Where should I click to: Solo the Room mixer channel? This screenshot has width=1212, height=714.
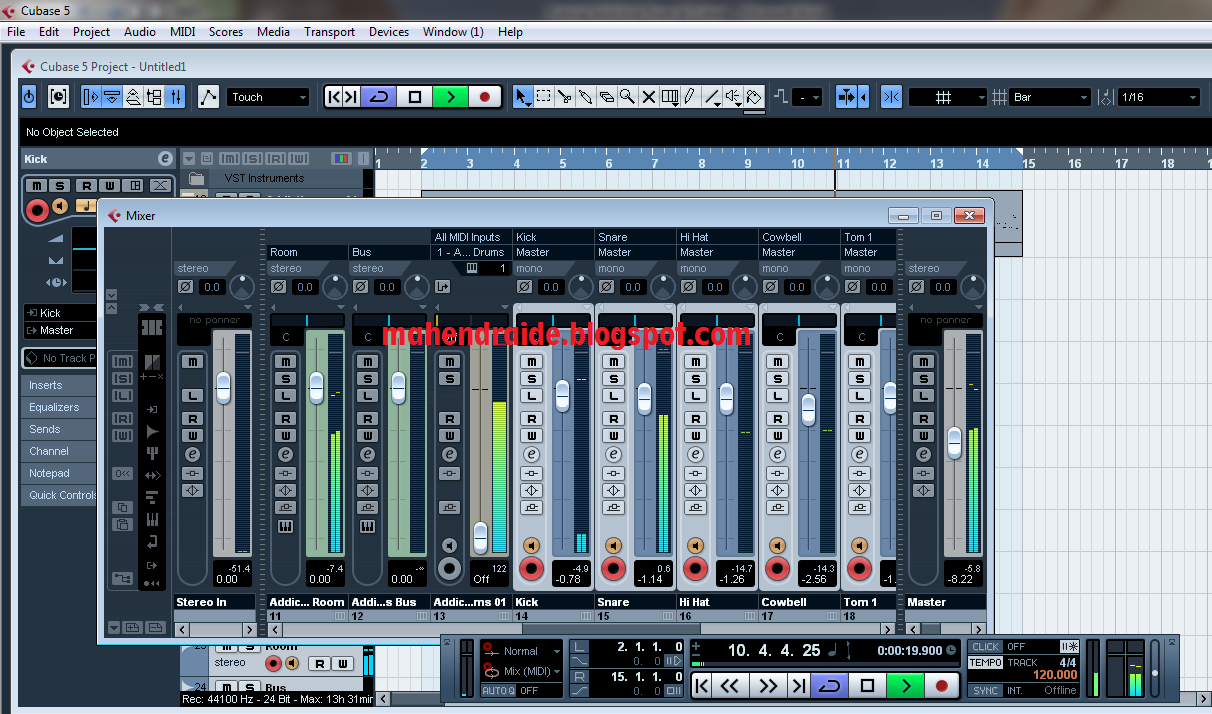285,378
